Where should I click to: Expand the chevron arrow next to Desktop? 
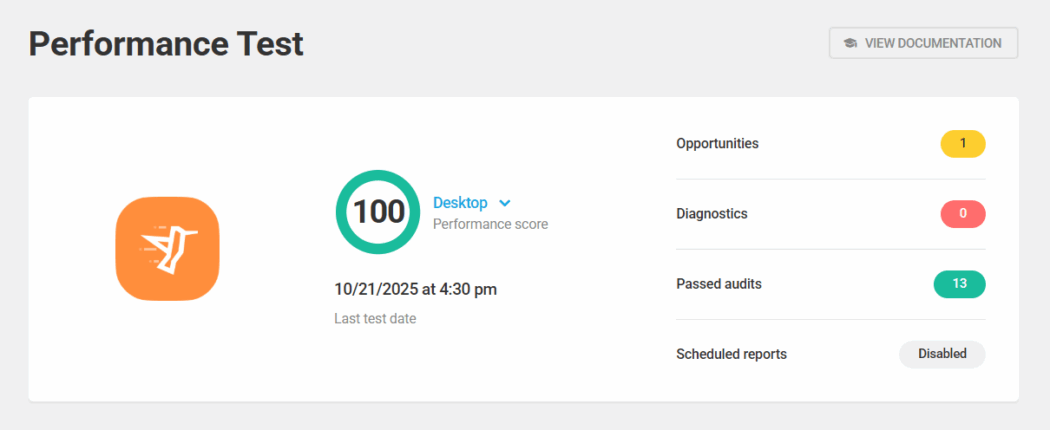pyautogui.click(x=505, y=203)
